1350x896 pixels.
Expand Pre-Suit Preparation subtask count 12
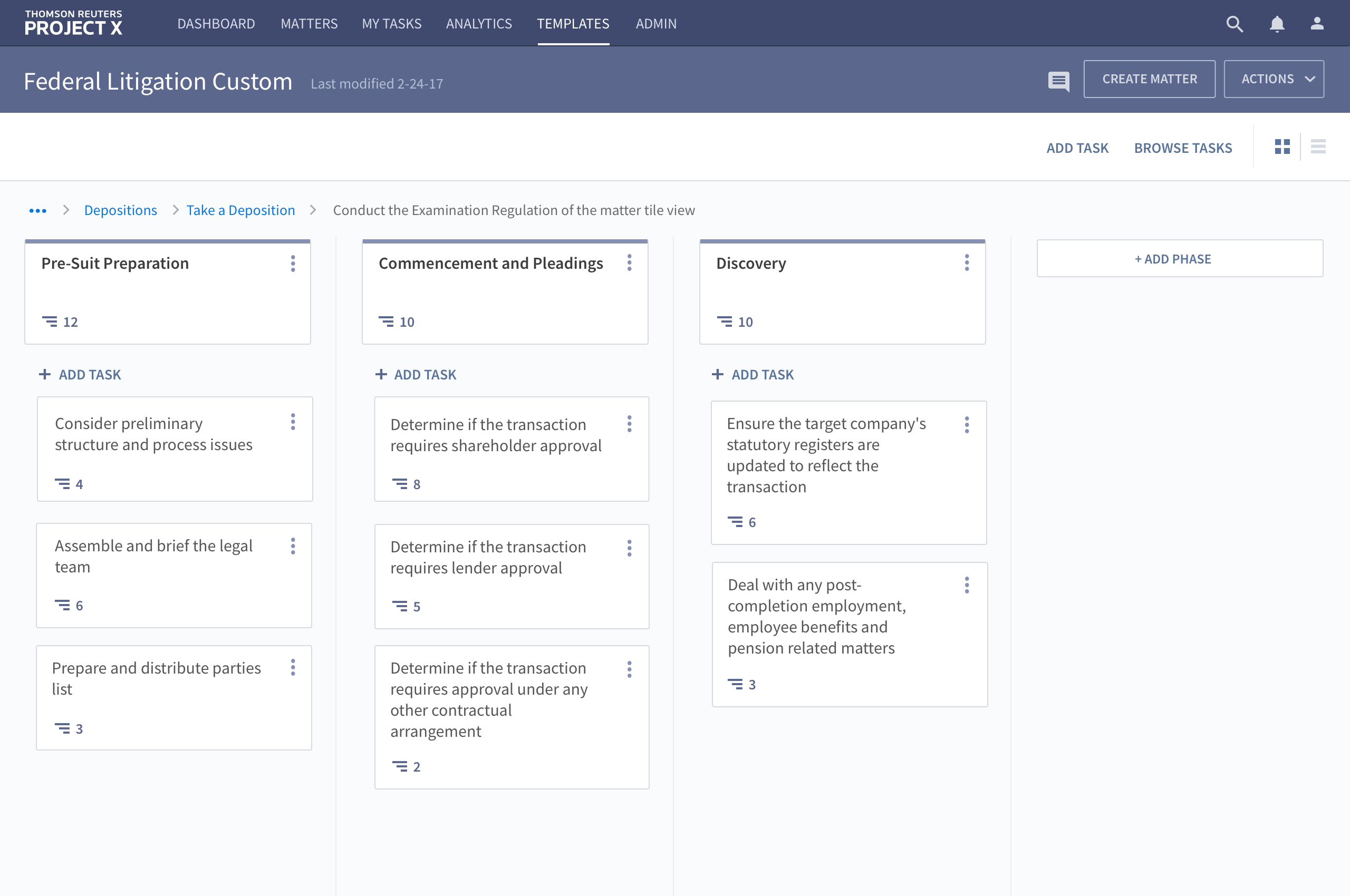coord(60,322)
